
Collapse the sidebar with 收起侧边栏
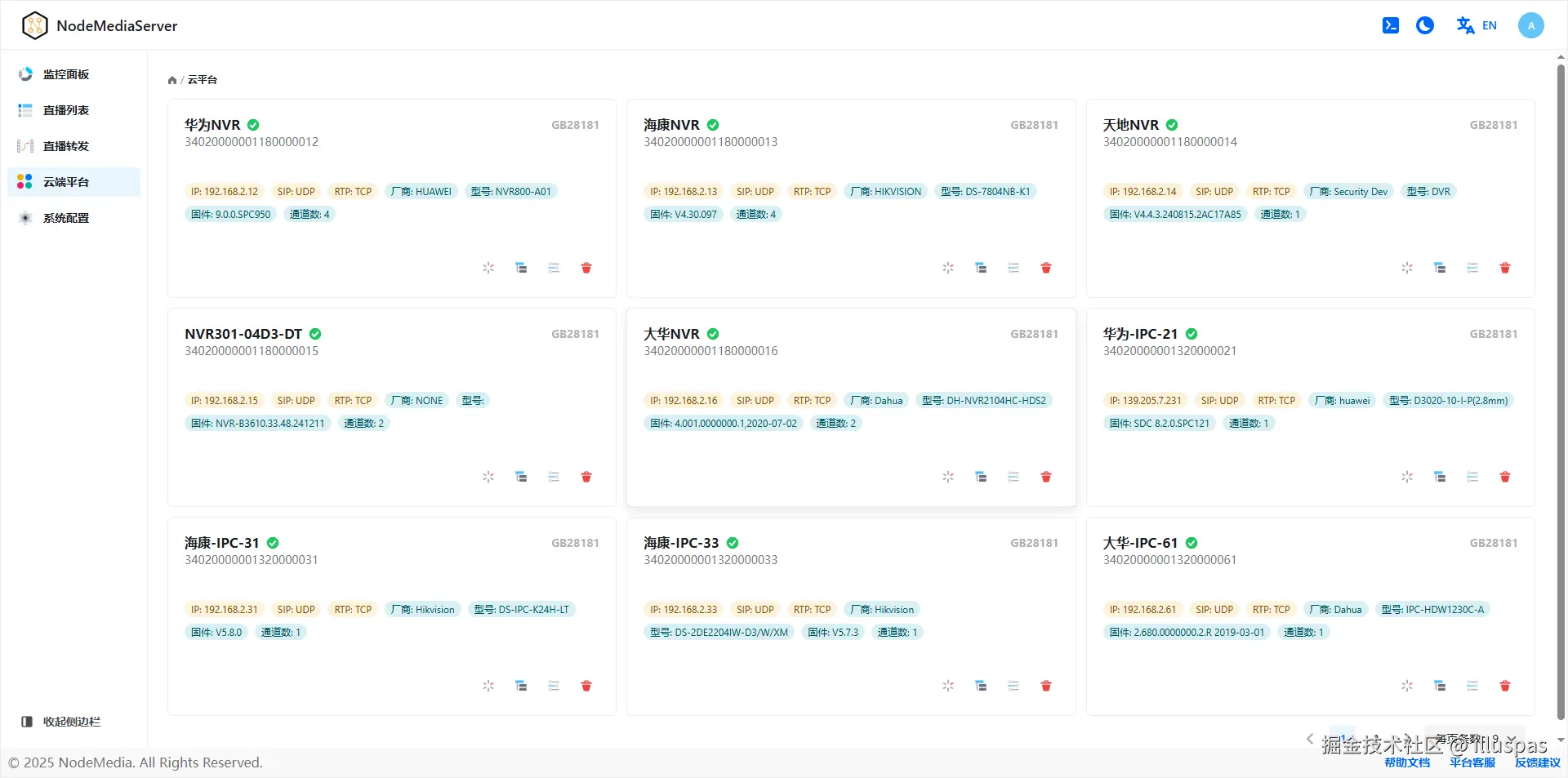61,722
